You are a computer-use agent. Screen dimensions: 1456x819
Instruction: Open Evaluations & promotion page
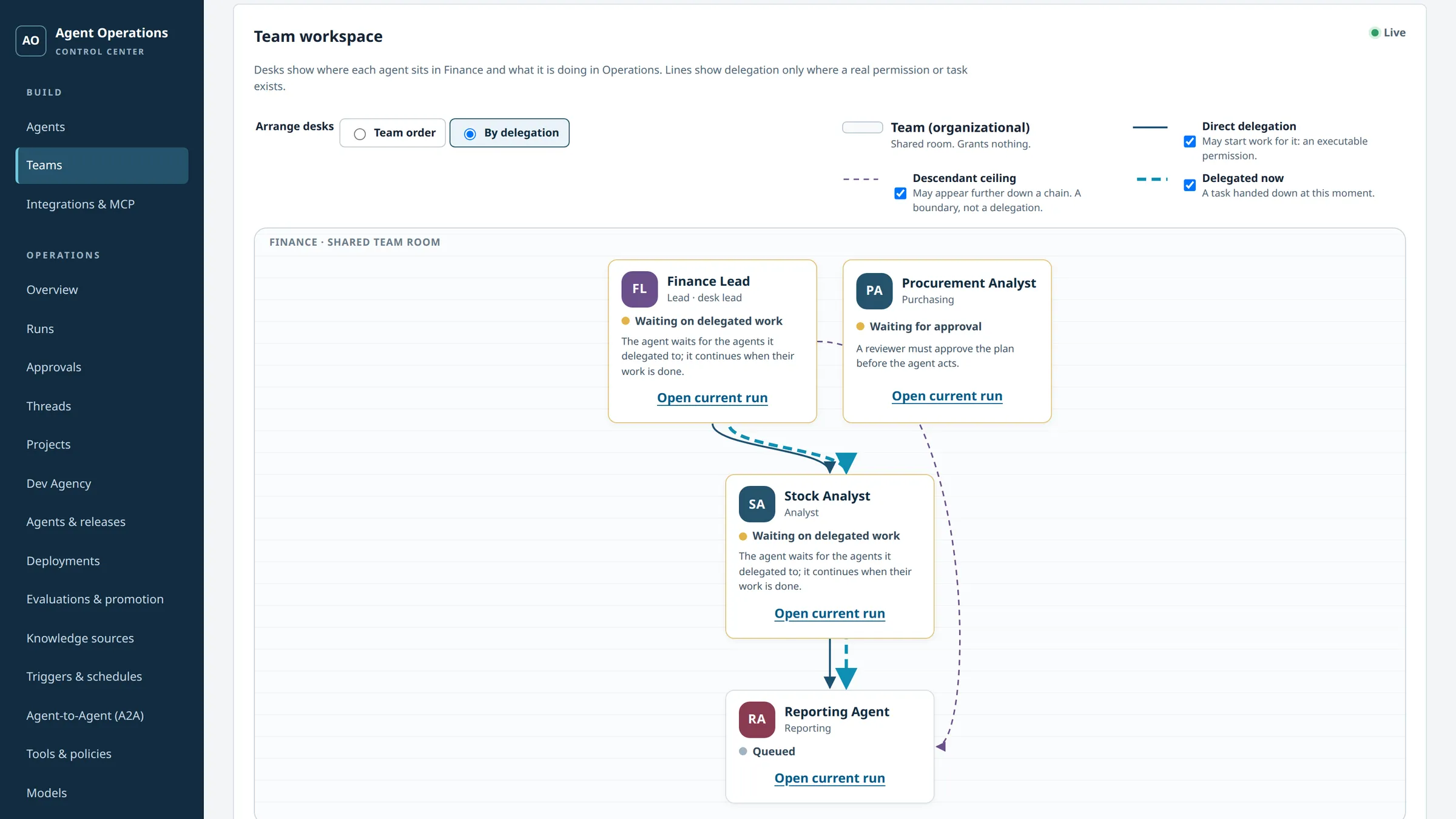pos(102,599)
